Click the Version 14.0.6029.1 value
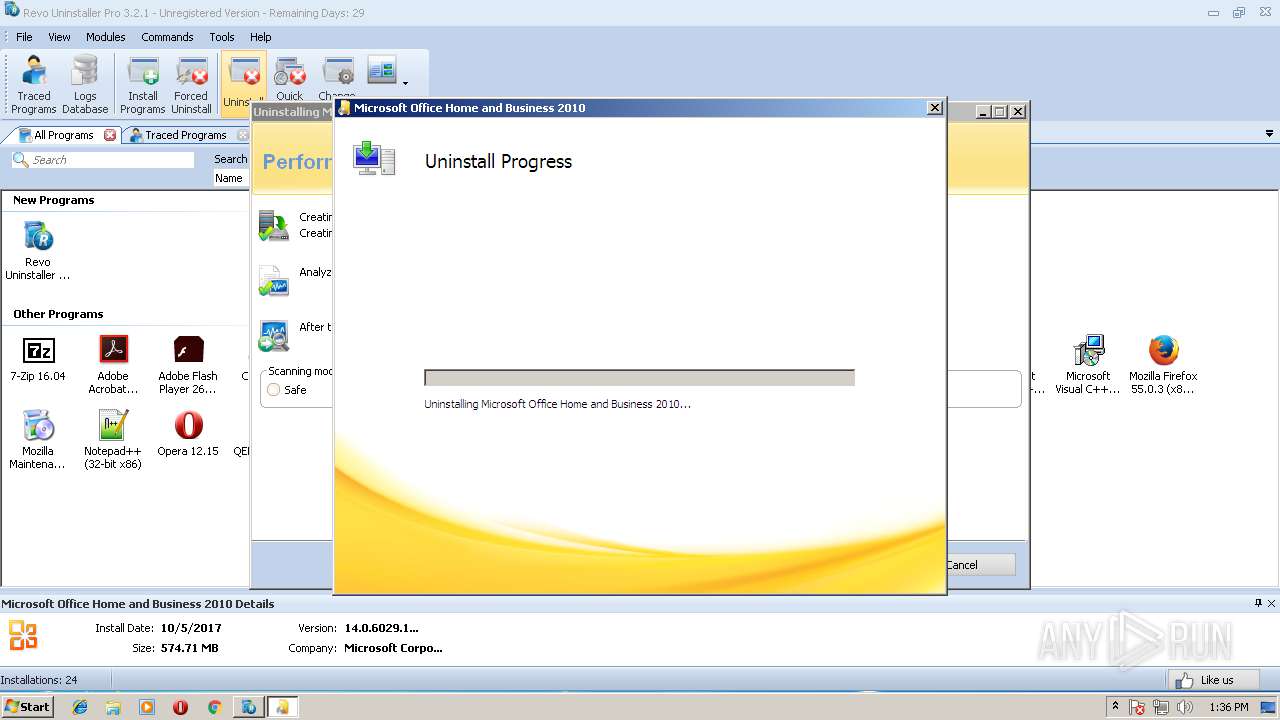Viewport: 1280px width, 720px height. point(381,628)
